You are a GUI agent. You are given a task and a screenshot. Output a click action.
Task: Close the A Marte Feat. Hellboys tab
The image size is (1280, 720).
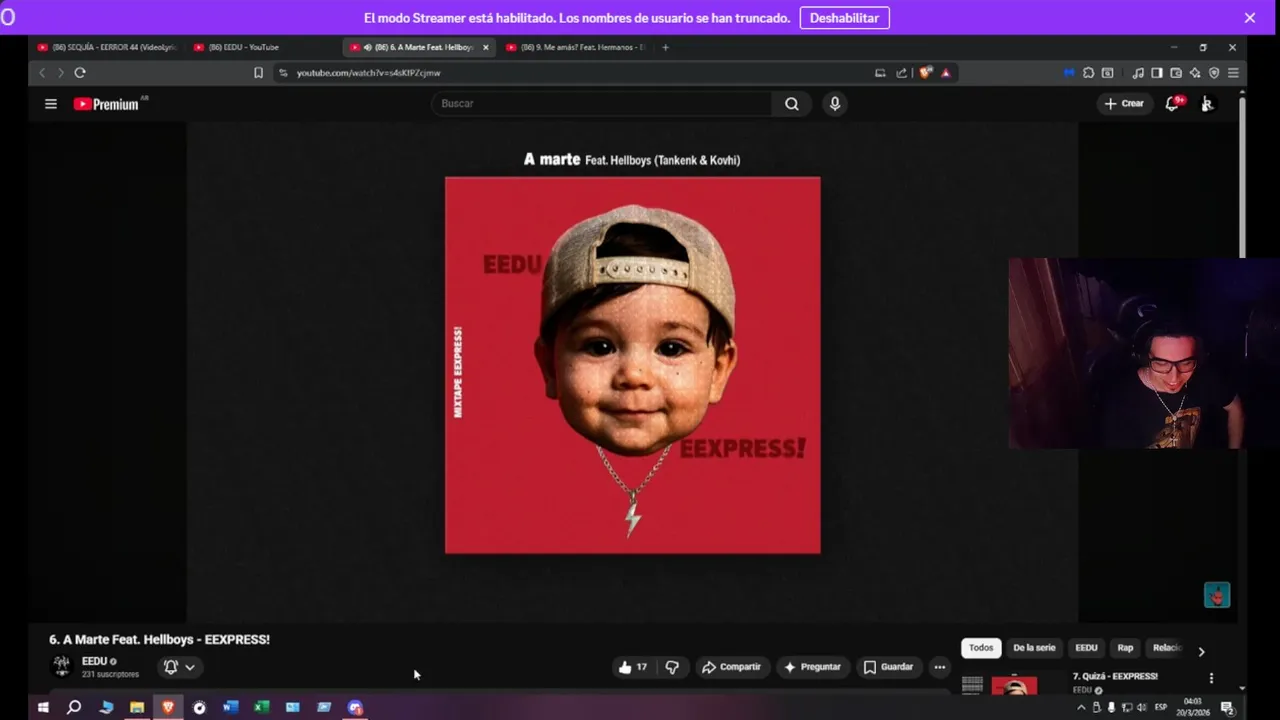coord(486,47)
